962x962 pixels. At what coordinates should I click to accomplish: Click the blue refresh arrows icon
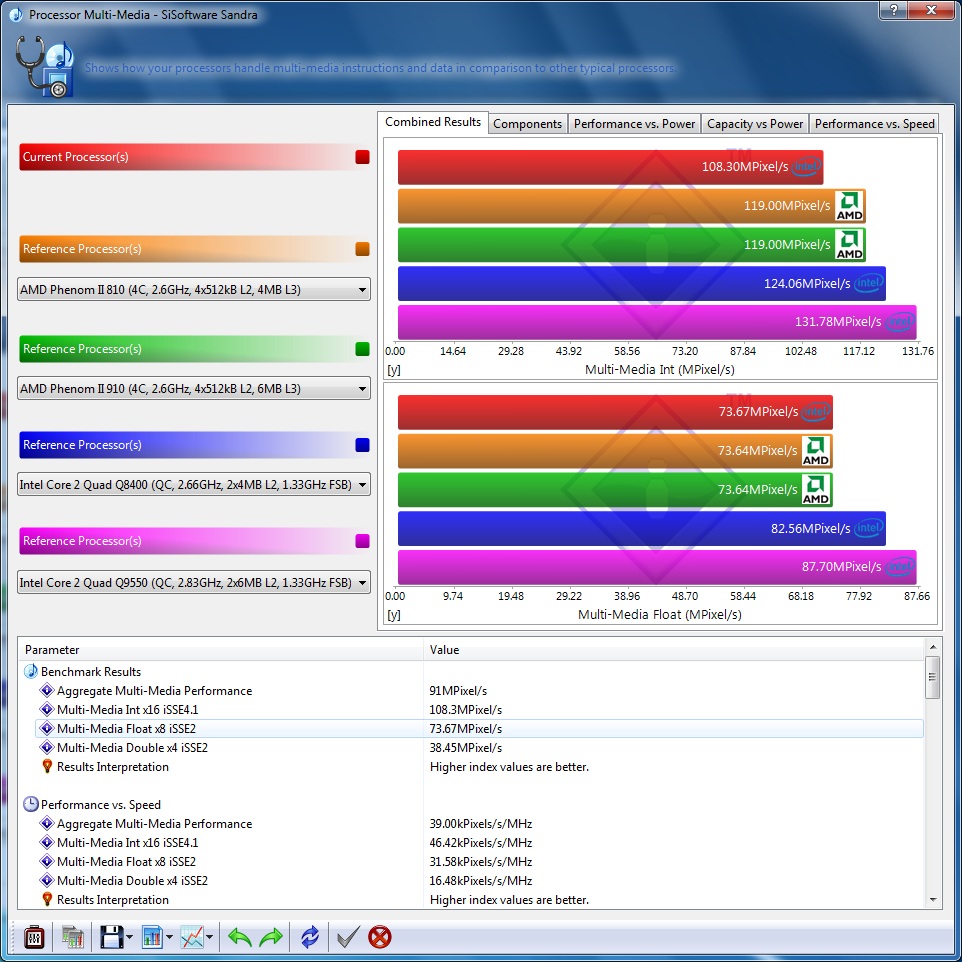click(x=310, y=937)
